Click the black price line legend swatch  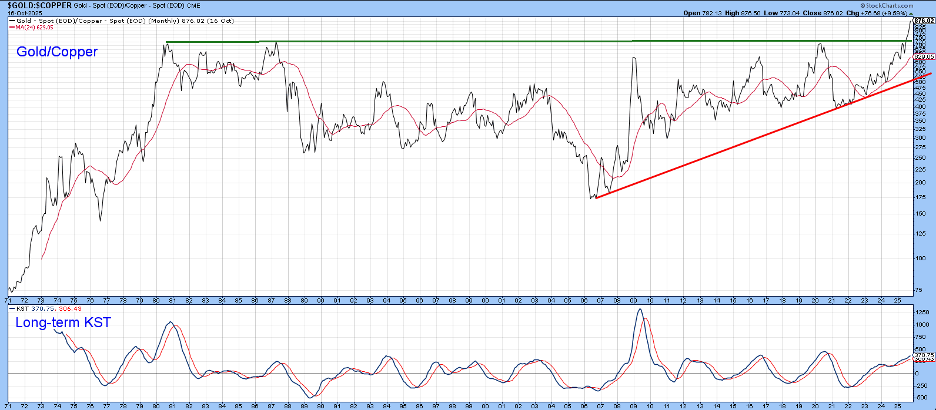[x=10, y=20]
